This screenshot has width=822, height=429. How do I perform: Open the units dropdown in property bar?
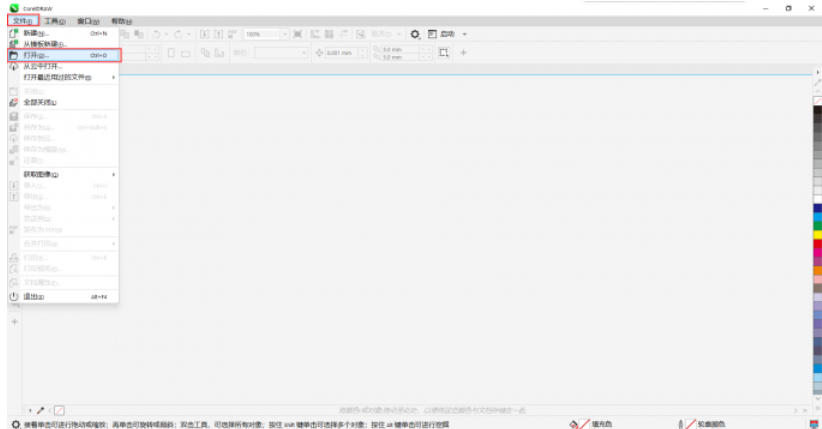tap(281, 53)
